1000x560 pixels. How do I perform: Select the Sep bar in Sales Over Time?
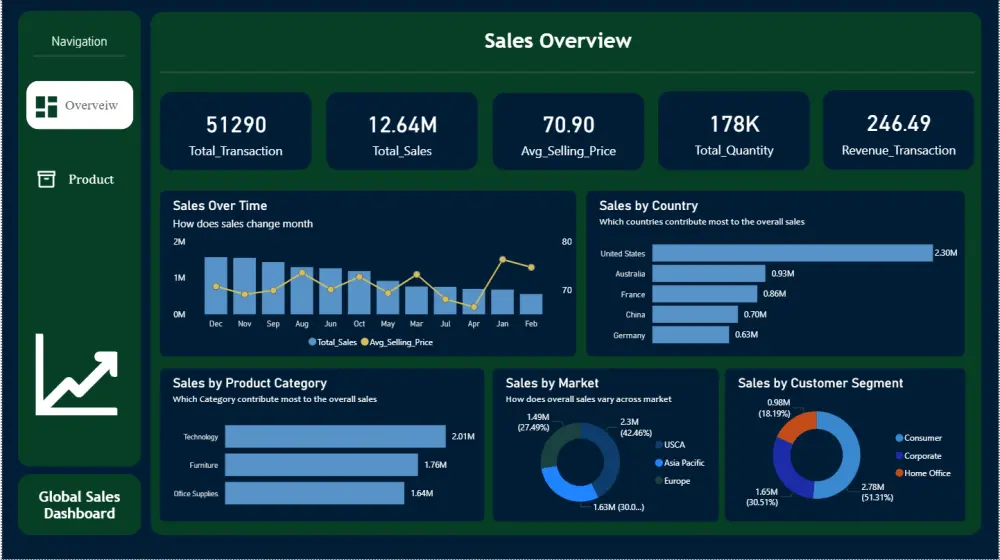pos(273,288)
